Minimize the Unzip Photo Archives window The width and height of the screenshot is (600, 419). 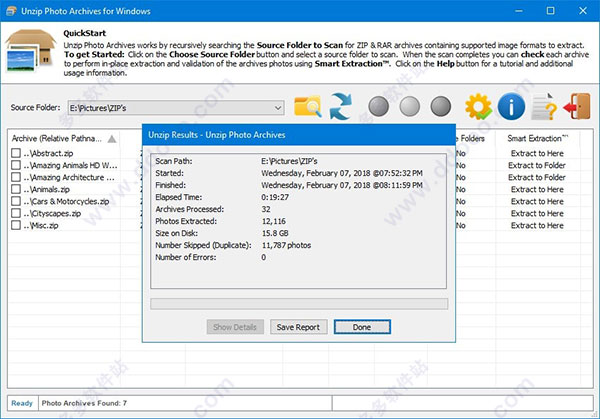(519, 11)
